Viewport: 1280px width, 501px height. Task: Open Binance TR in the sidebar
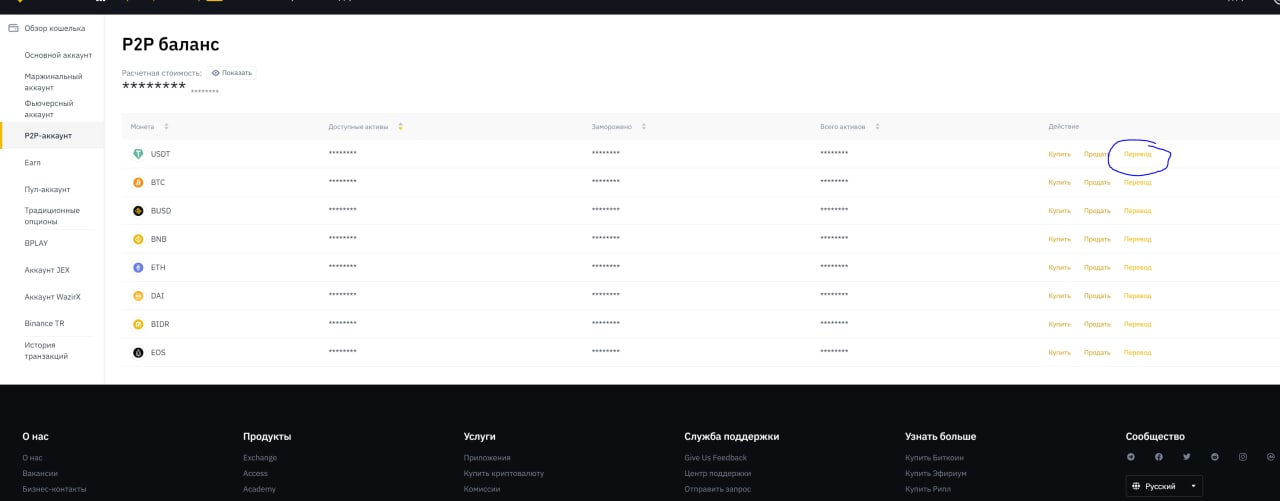(44, 324)
